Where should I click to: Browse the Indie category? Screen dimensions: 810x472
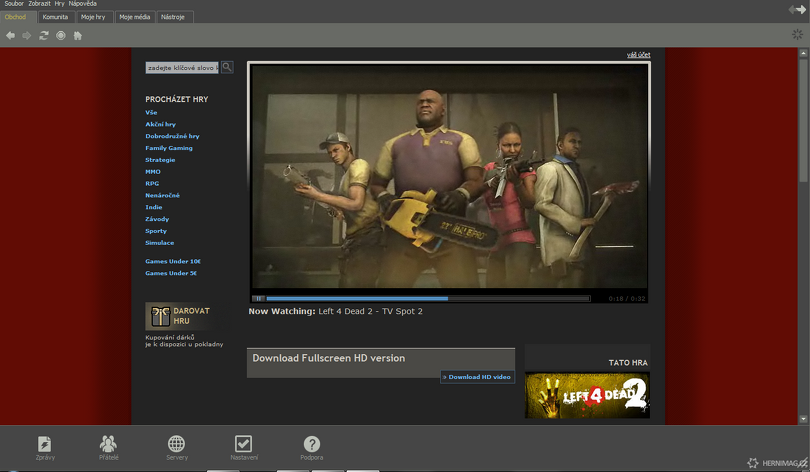tap(153, 207)
